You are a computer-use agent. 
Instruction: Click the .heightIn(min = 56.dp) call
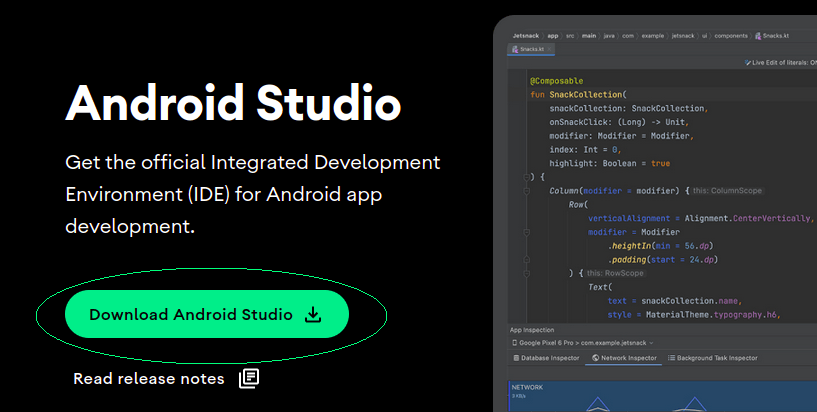tap(660, 246)
